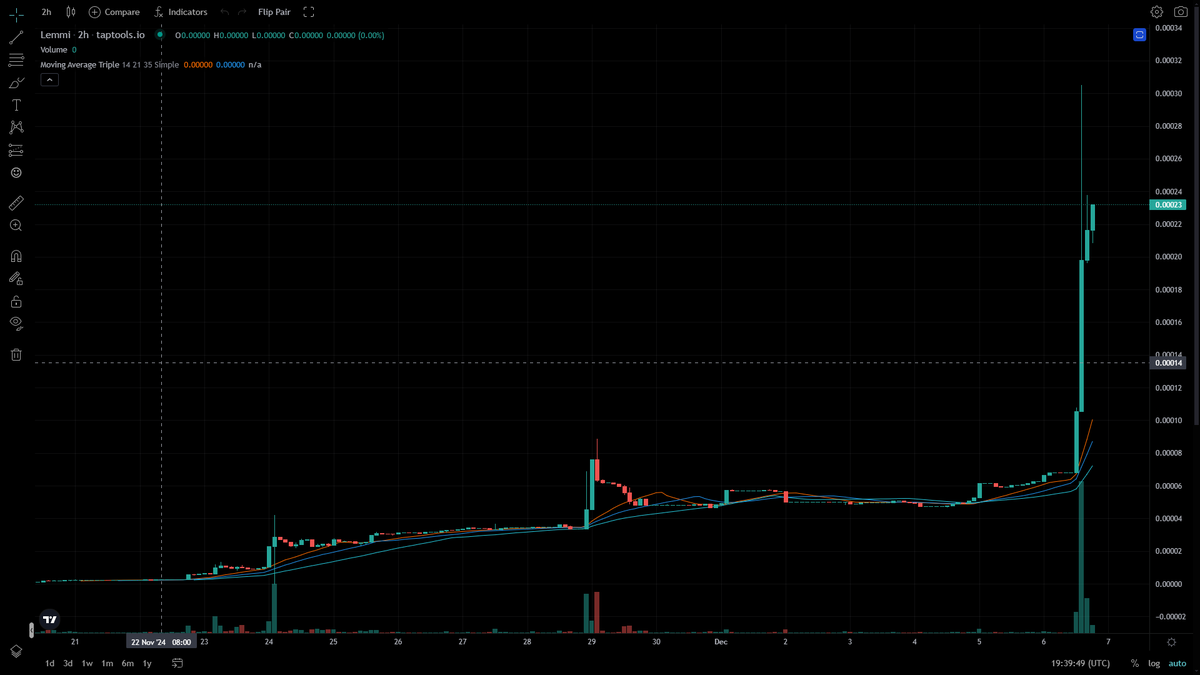
Task: Click the redo arrow
Action: tap(242, 12)
